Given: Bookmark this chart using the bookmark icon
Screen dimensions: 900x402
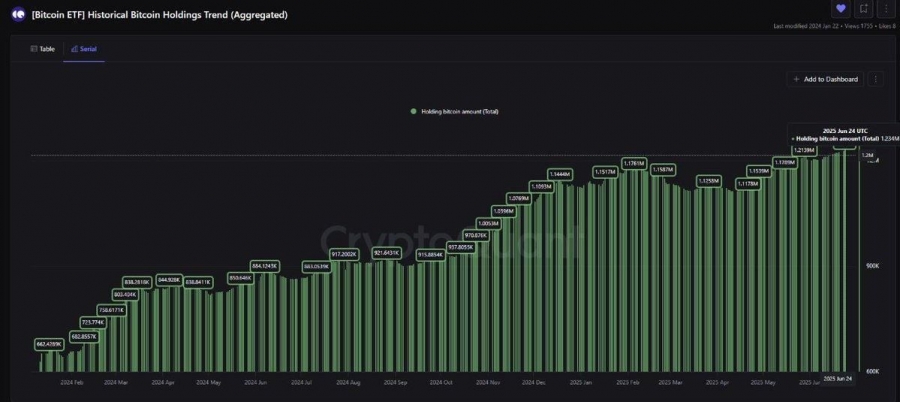Looking at the screenshot, I should point(863,9).
